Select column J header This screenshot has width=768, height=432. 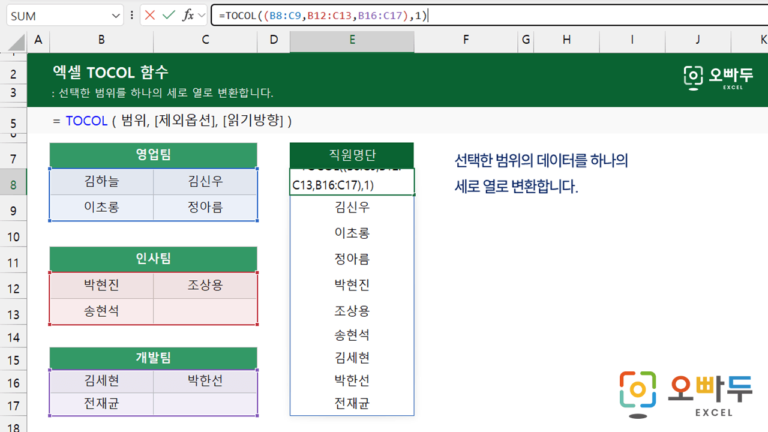pyautogui.click(x=697, y=40)
